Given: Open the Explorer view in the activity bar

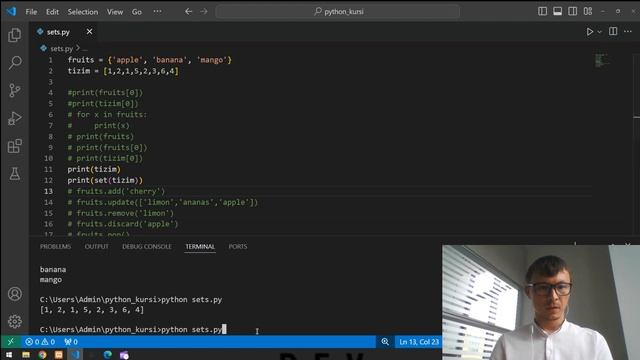Looking at the screenshot, I should click(x=15, y=35).
